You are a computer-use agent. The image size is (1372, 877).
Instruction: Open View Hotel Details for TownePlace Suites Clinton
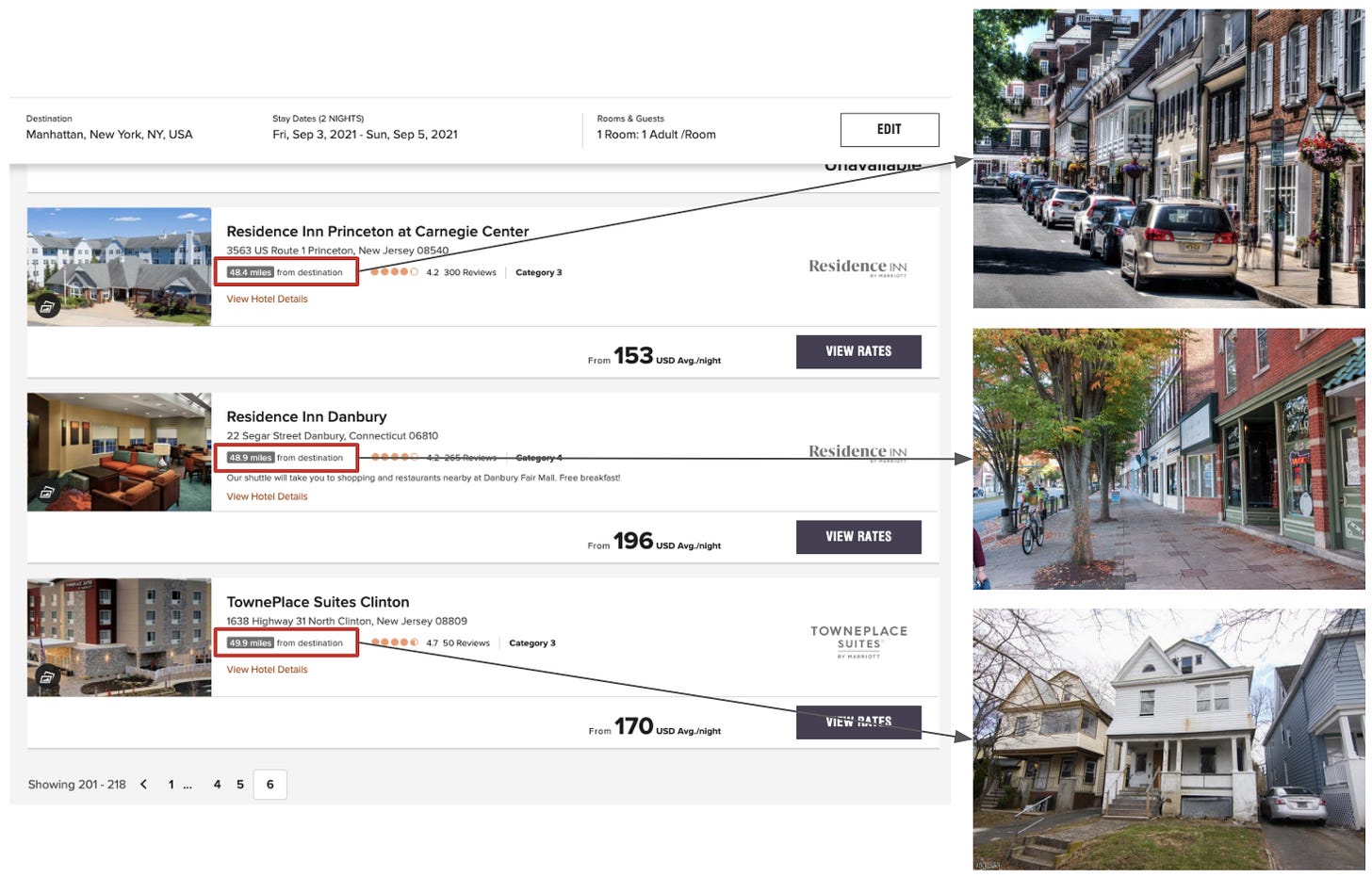click(267, 670)
